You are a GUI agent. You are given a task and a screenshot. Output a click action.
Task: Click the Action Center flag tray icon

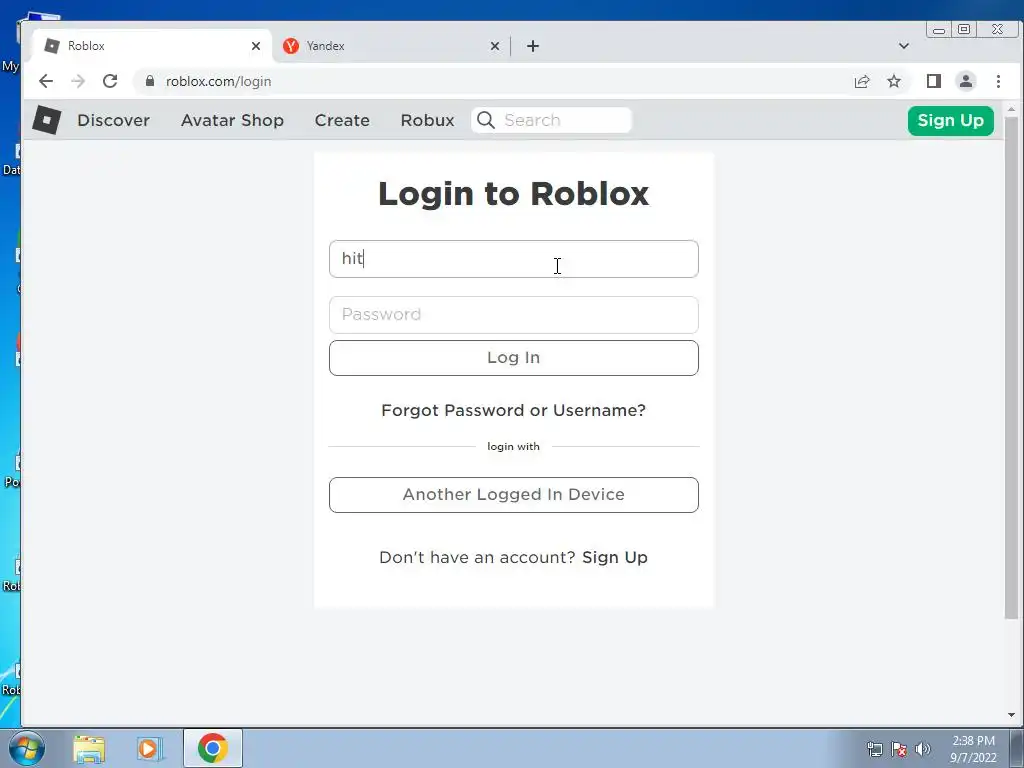click(x=899, y=749)
